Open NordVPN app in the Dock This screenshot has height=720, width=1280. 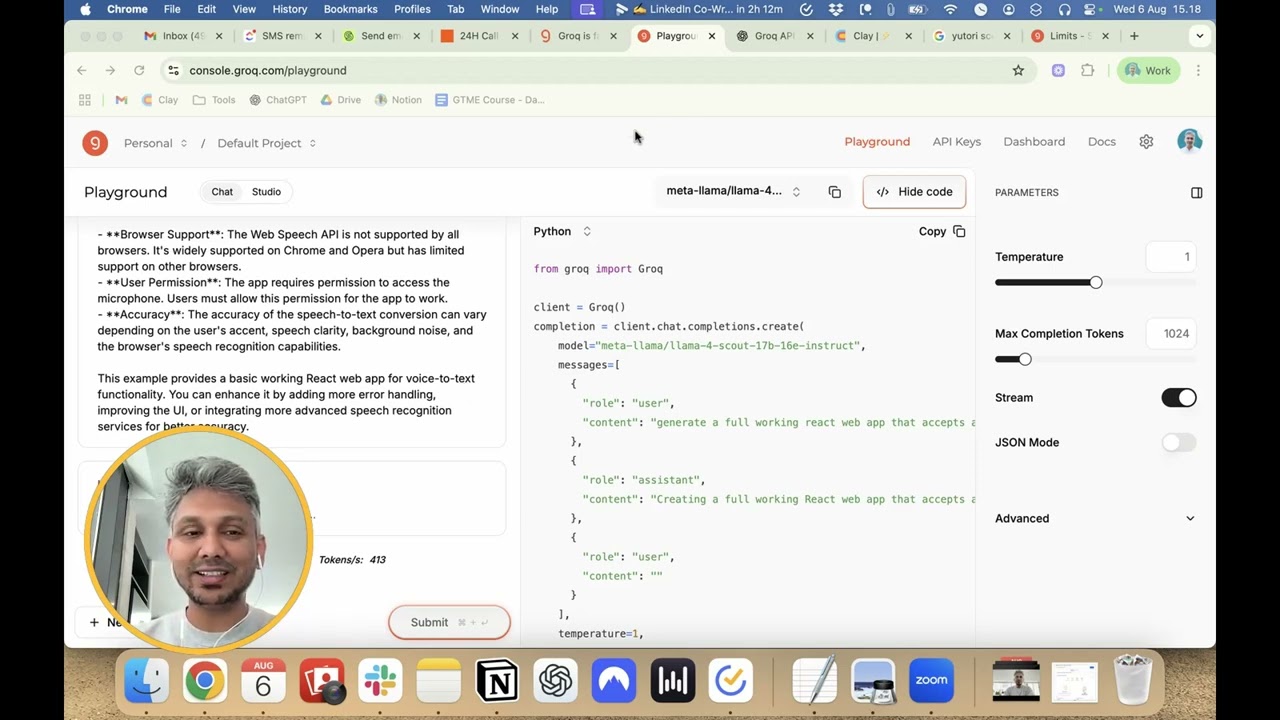click(614, 681)
